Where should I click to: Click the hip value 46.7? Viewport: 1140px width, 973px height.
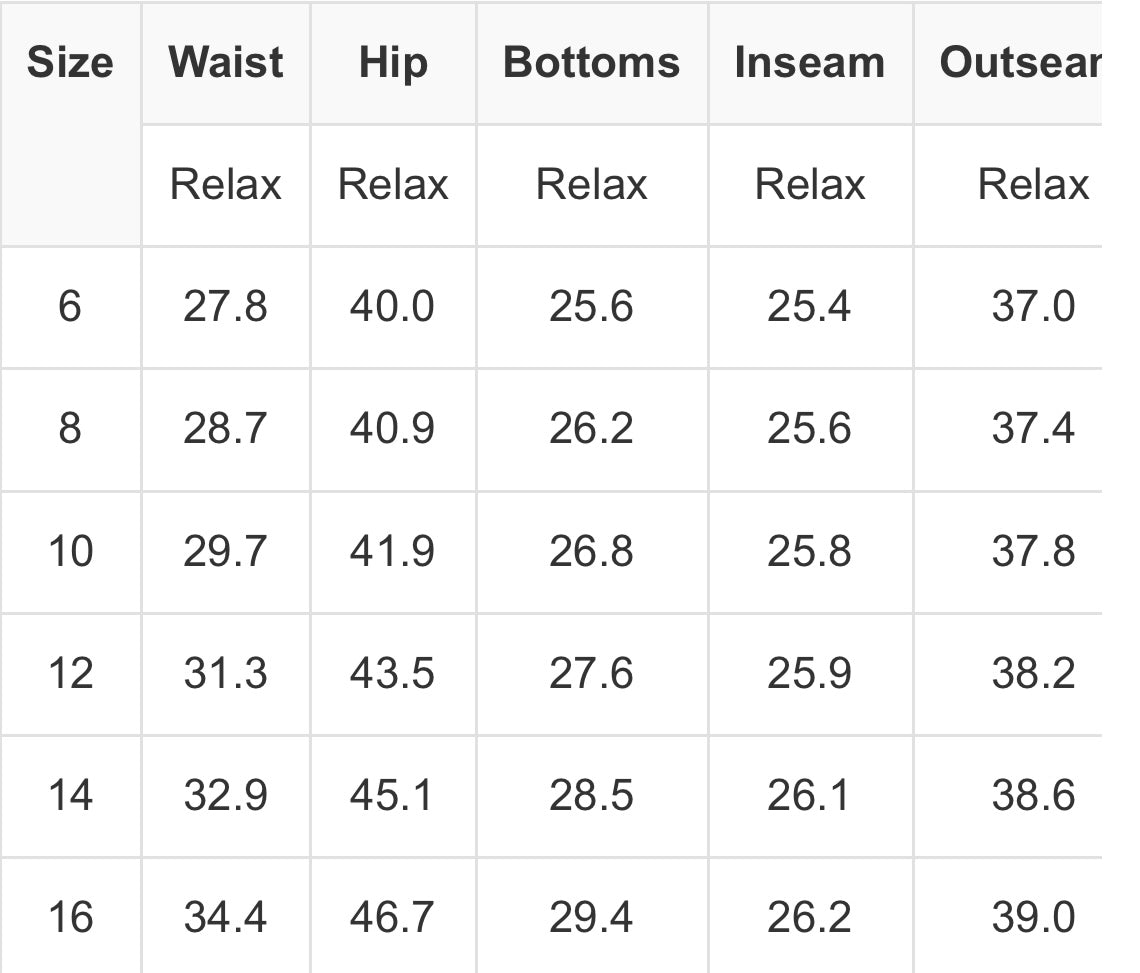click(393, 917)
